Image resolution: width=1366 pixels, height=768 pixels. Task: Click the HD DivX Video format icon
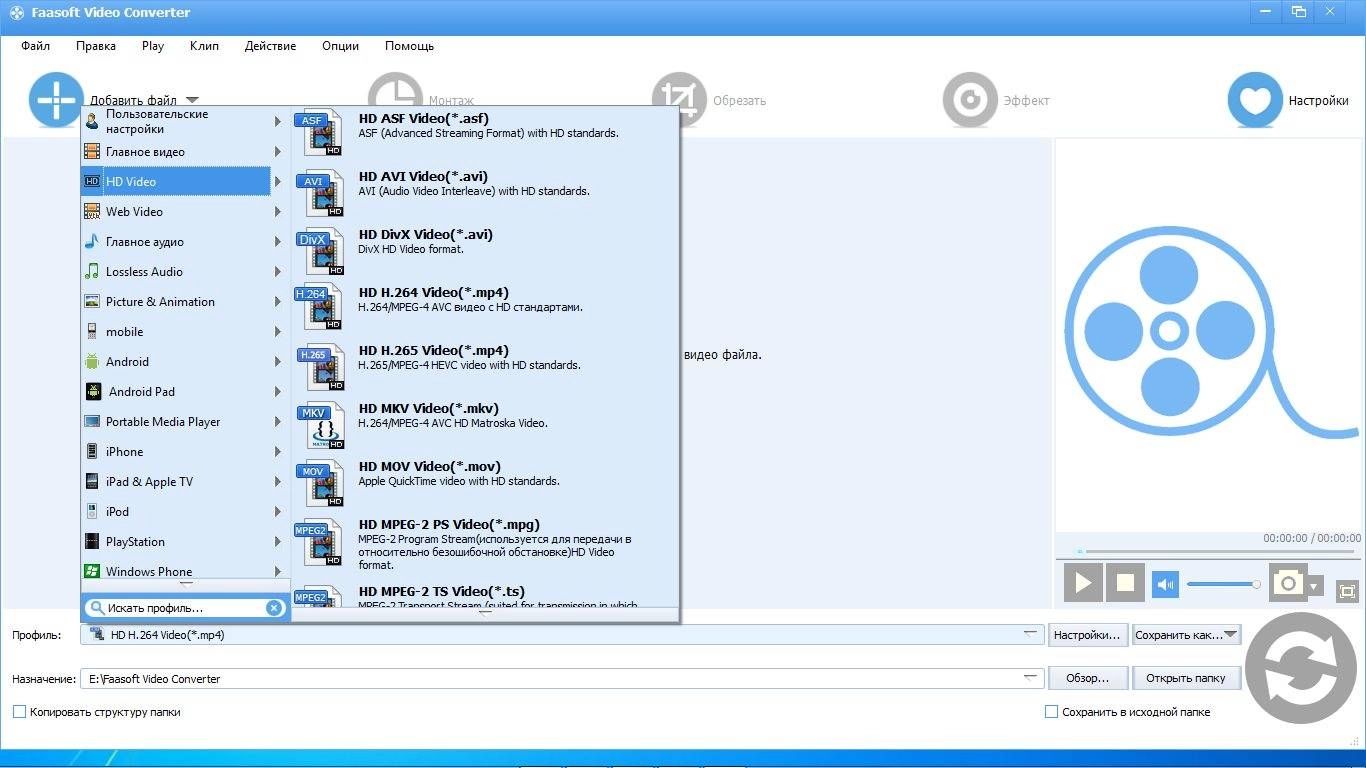click(320, 251)
